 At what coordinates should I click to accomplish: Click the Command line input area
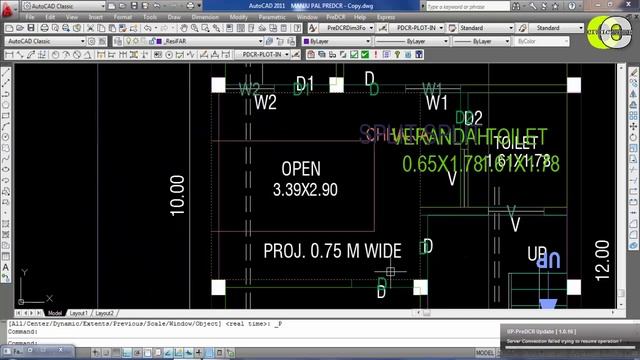coord(253,342)
